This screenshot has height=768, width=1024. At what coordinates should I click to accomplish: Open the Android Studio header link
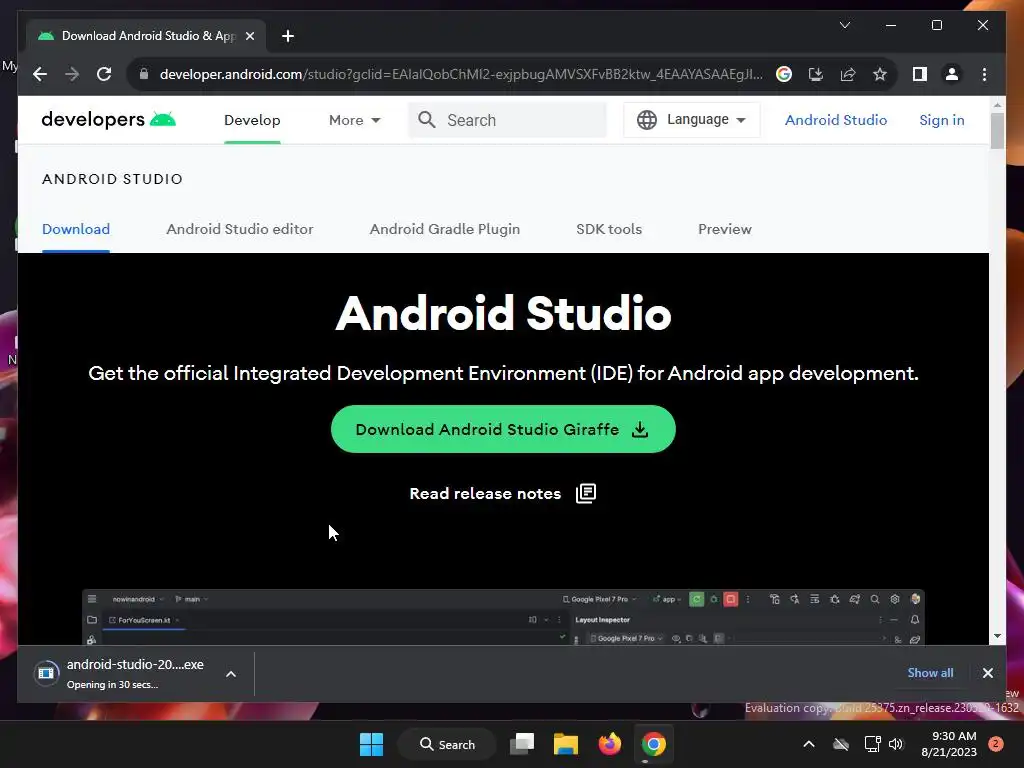tap(836, 120)
